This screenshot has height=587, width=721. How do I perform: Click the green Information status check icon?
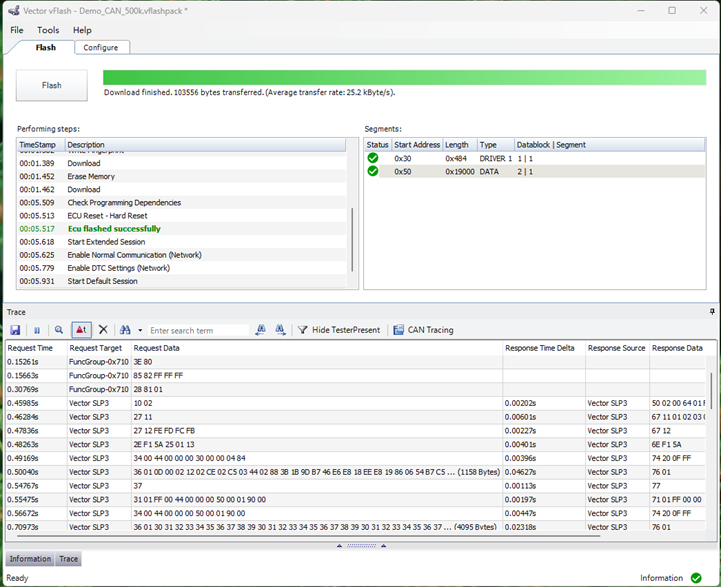click(696, 578)
